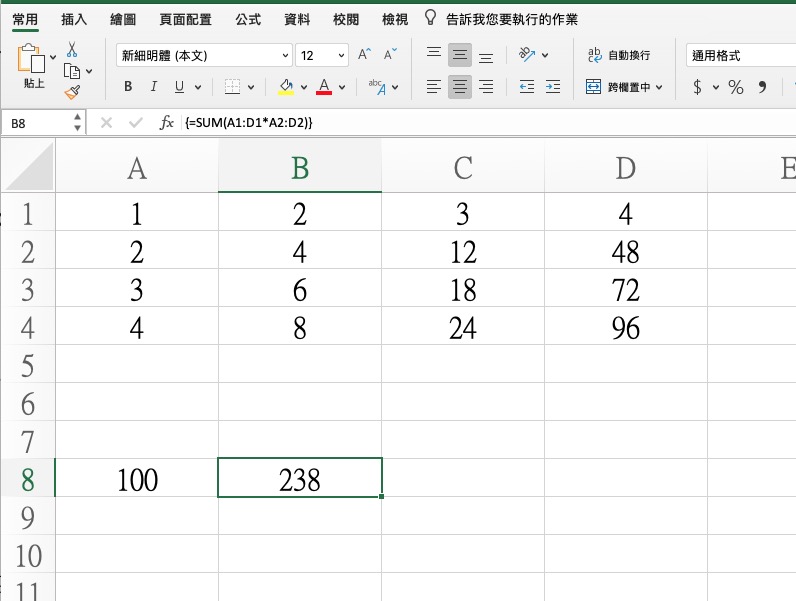This screenshot has height=601, width=796.
Task: Click the phonetic guide abc icon
Action: click(377, 87)
